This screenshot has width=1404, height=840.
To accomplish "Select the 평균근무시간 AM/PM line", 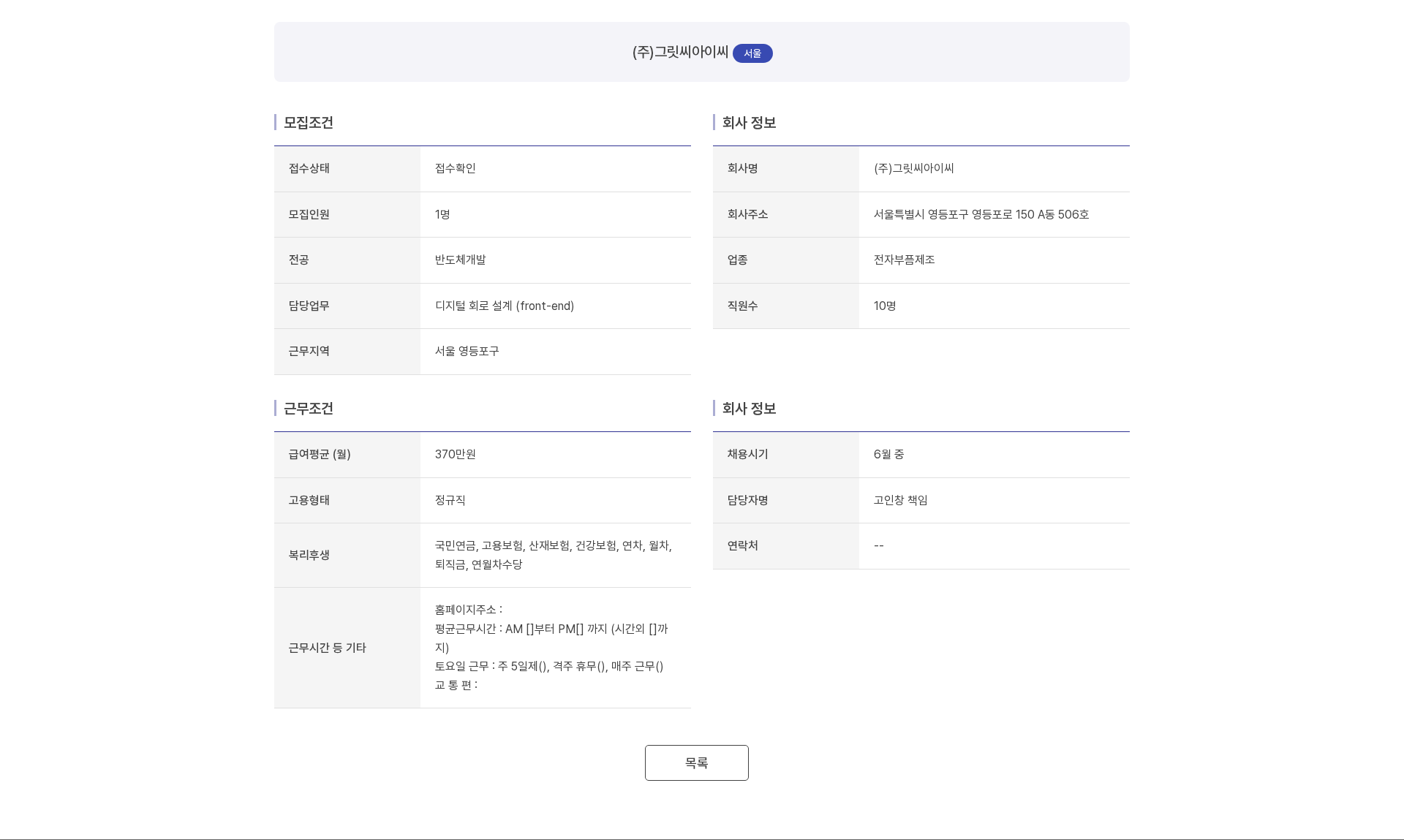I will pos(551,637).
